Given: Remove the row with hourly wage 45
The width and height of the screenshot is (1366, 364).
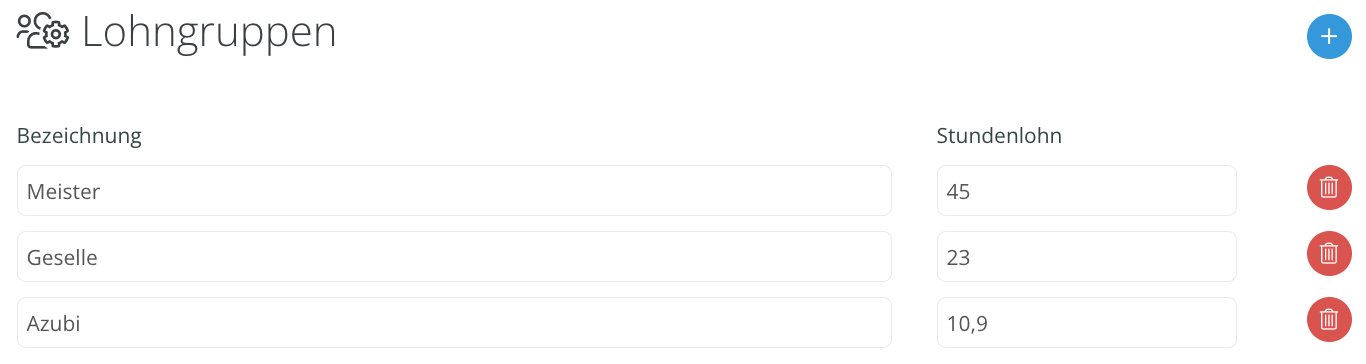Looking at the screenshot, I should pos(1329,187).
